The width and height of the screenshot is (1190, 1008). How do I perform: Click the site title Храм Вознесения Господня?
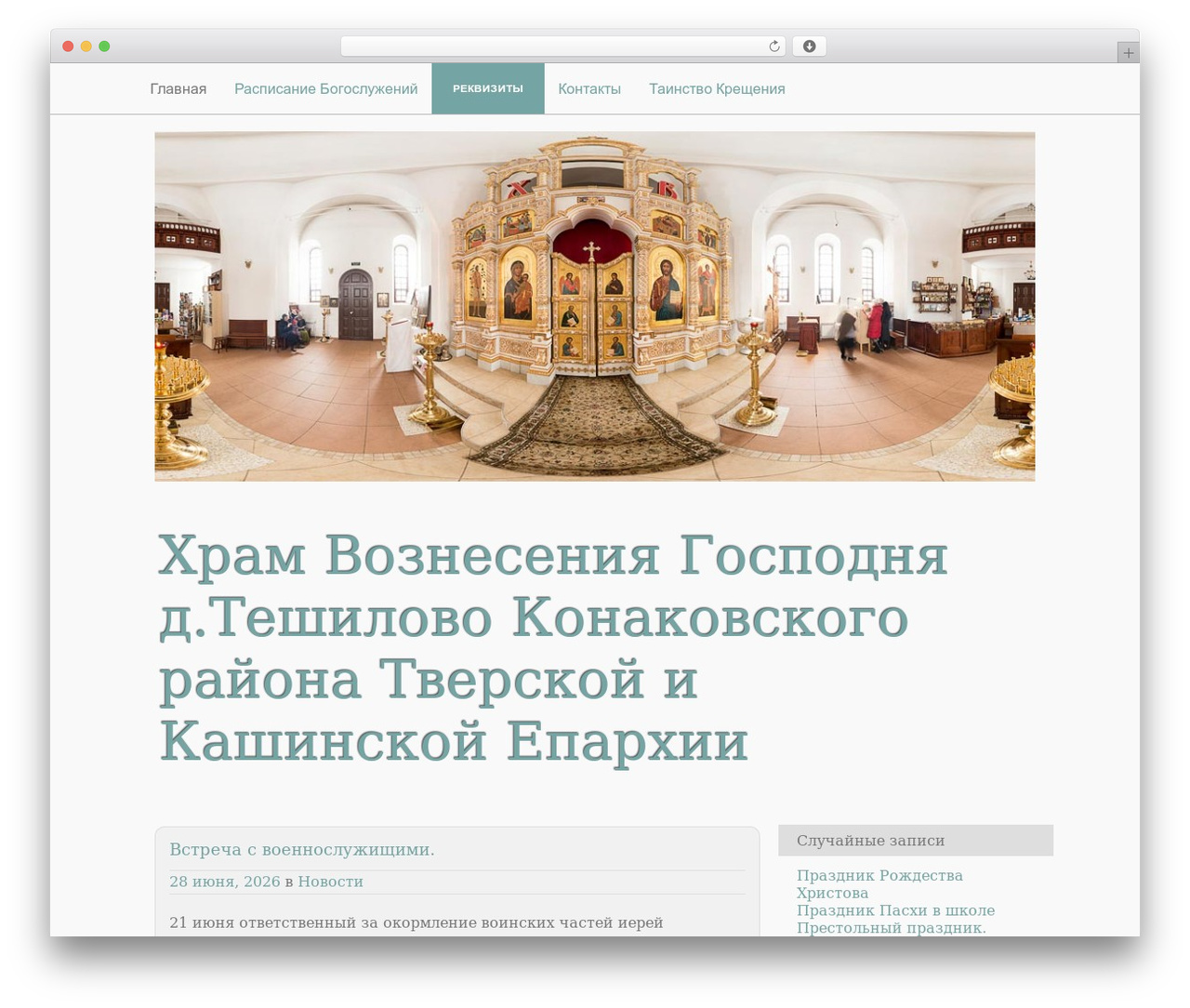553,648
